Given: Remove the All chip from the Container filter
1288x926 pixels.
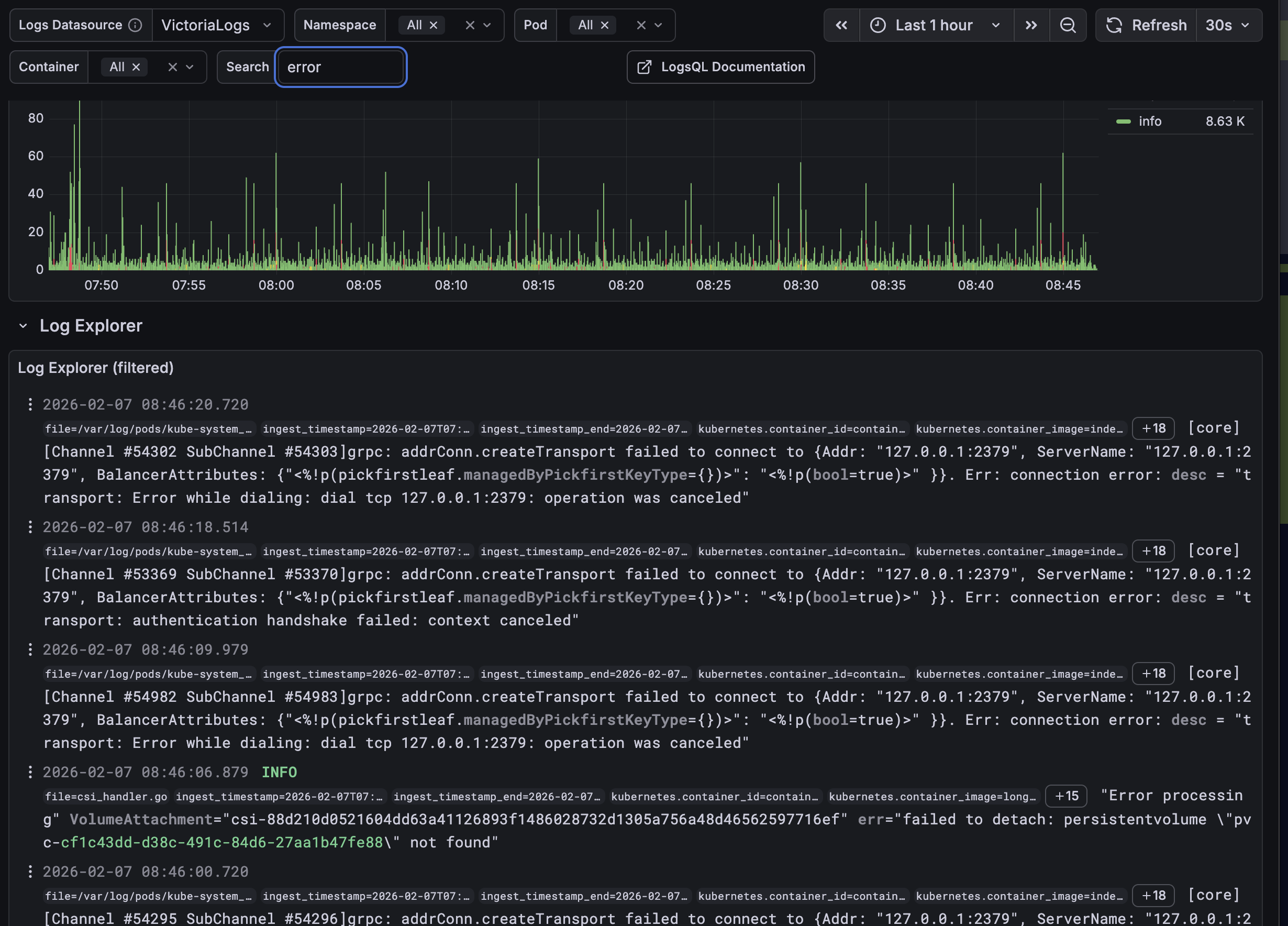Looking at the screenshot, I should point(136,67).
